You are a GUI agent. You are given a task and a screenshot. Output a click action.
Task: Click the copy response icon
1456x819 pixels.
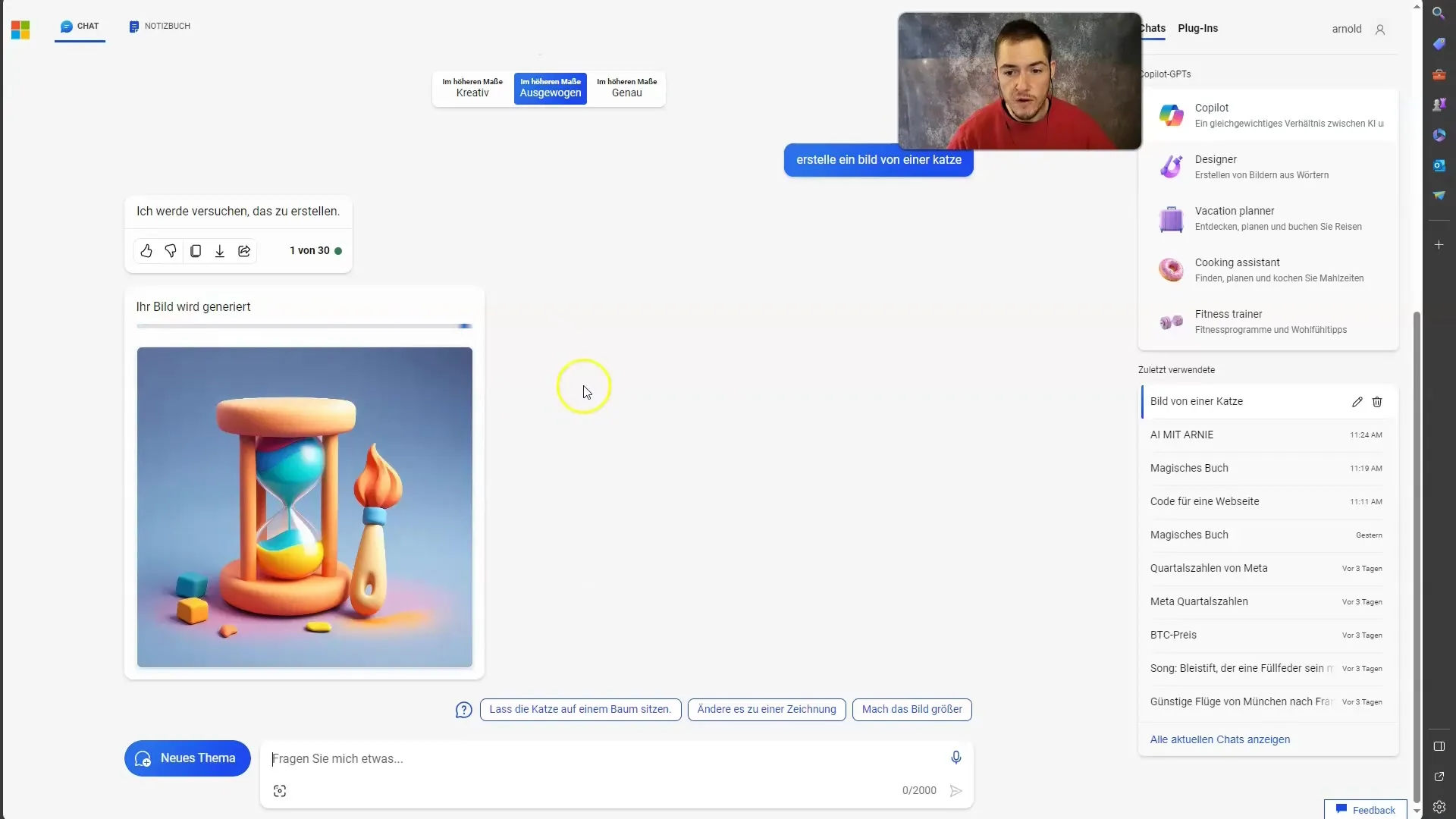coord(195,250)
